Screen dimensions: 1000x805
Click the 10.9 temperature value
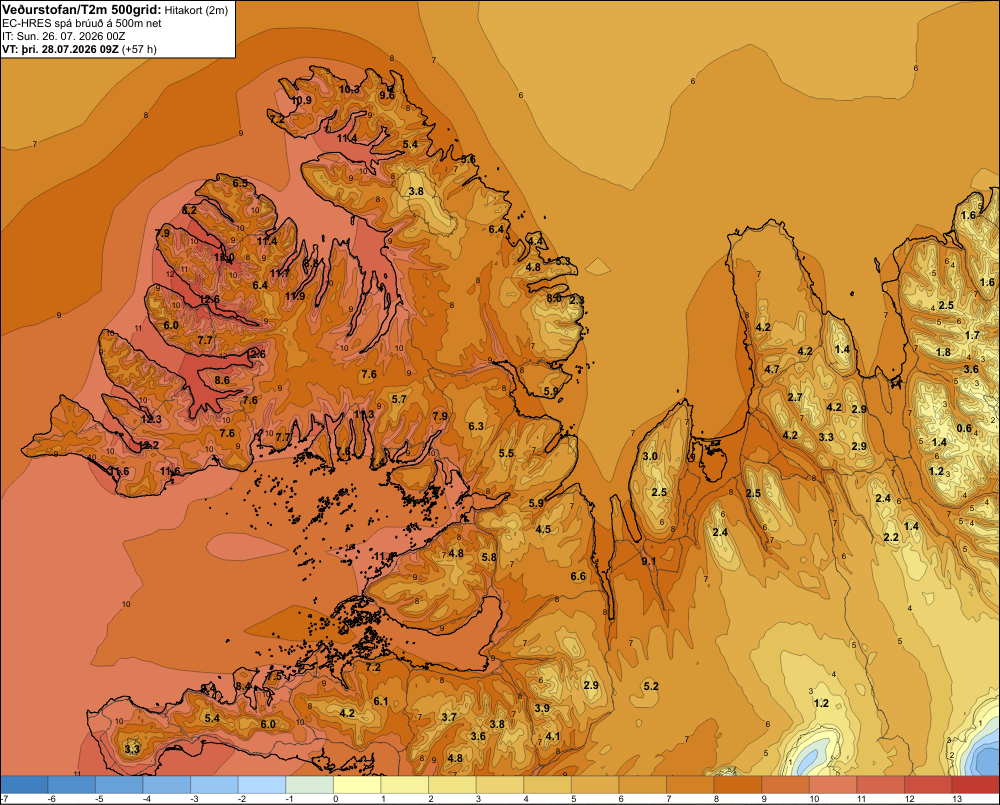coord(302,100)
